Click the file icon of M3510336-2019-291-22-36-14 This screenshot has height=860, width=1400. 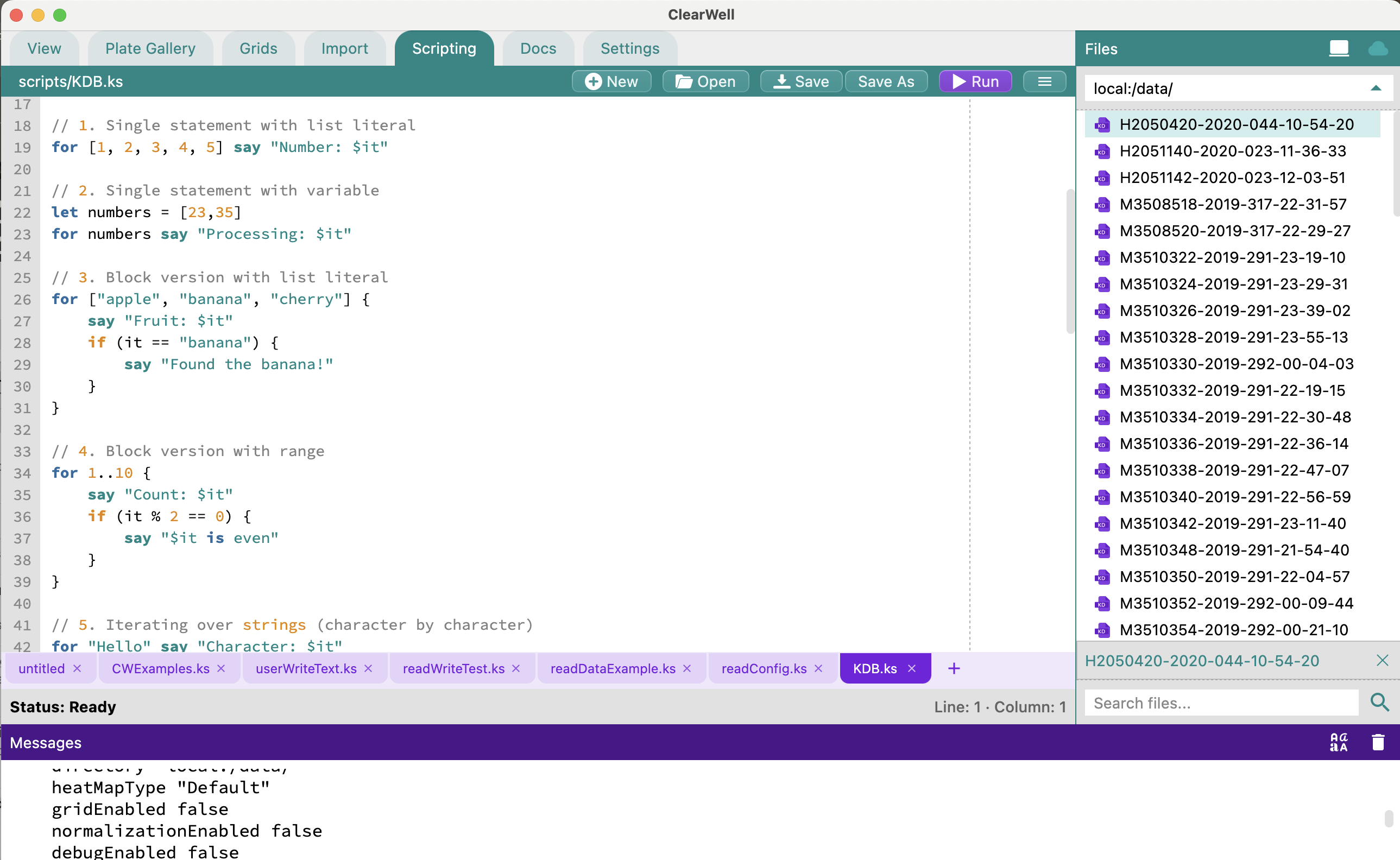pyautogui.click(x=1102, y=444)
